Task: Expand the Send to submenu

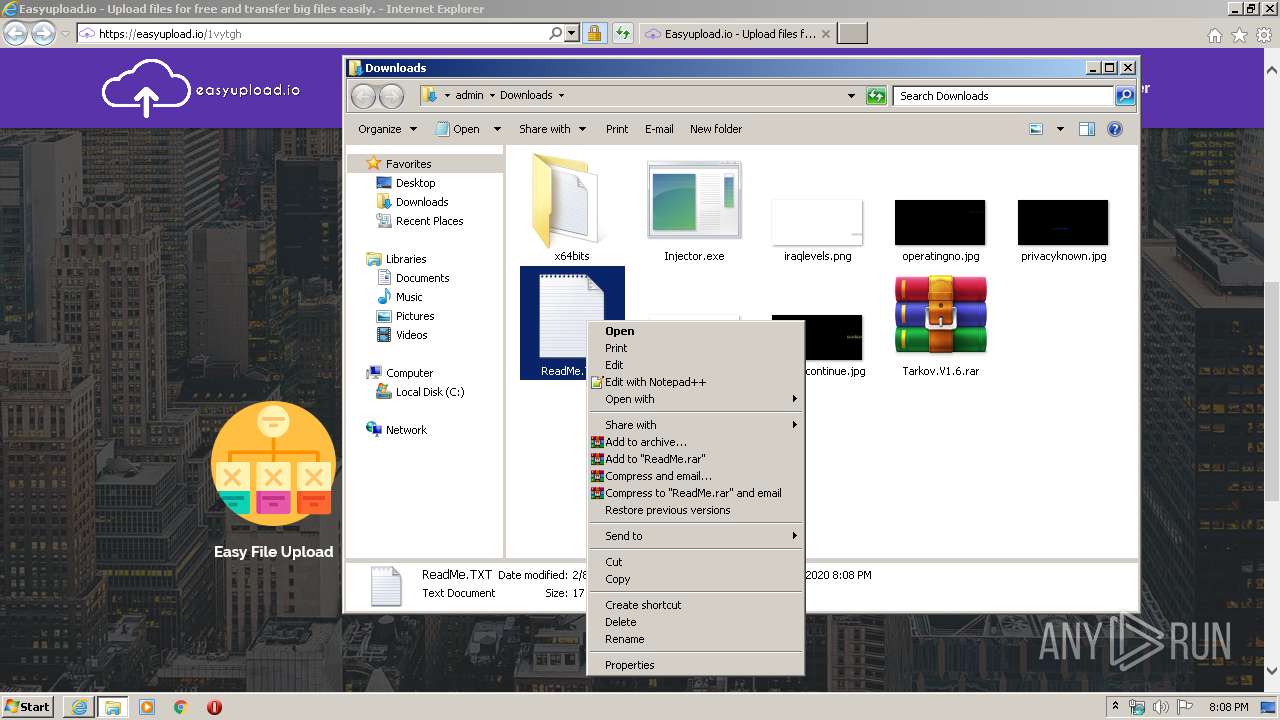Action: [x=695, y=536]
